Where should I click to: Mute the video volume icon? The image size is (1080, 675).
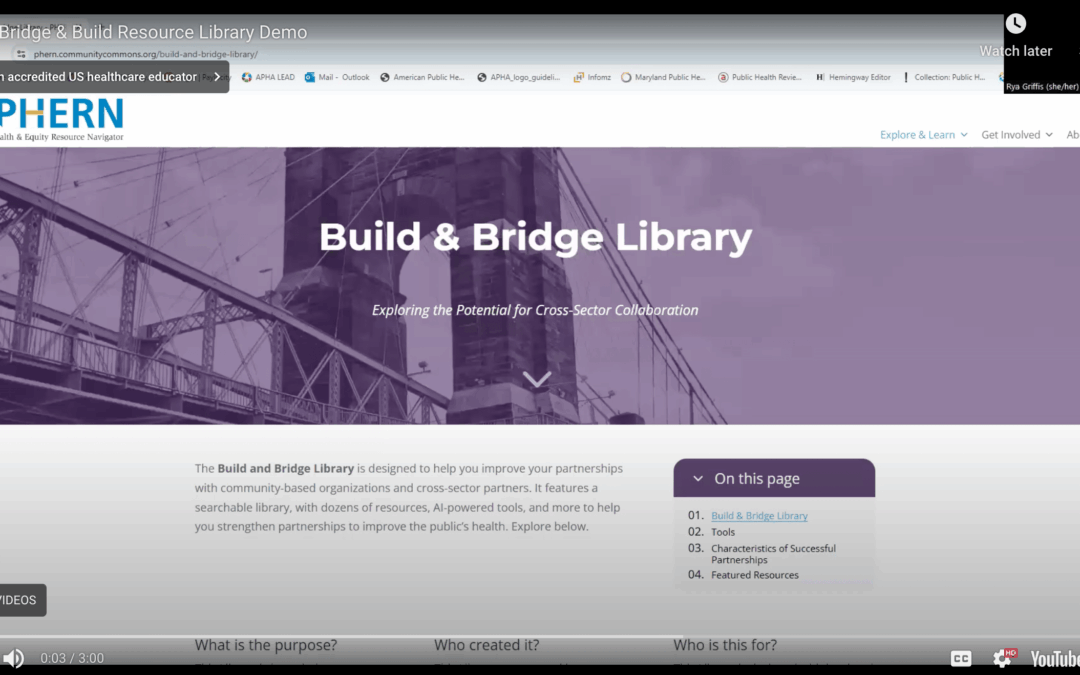12,658
